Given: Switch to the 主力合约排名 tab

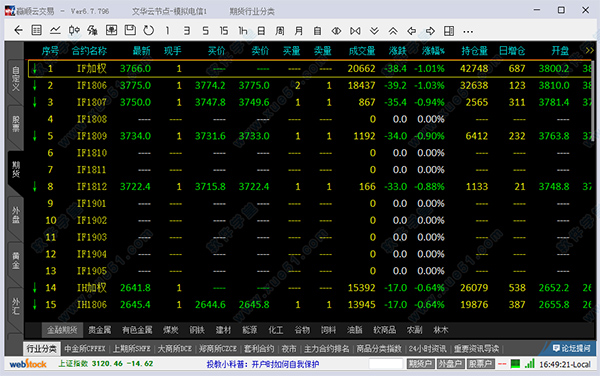Looking at the screenshot, I should click(x=326, y=349).
